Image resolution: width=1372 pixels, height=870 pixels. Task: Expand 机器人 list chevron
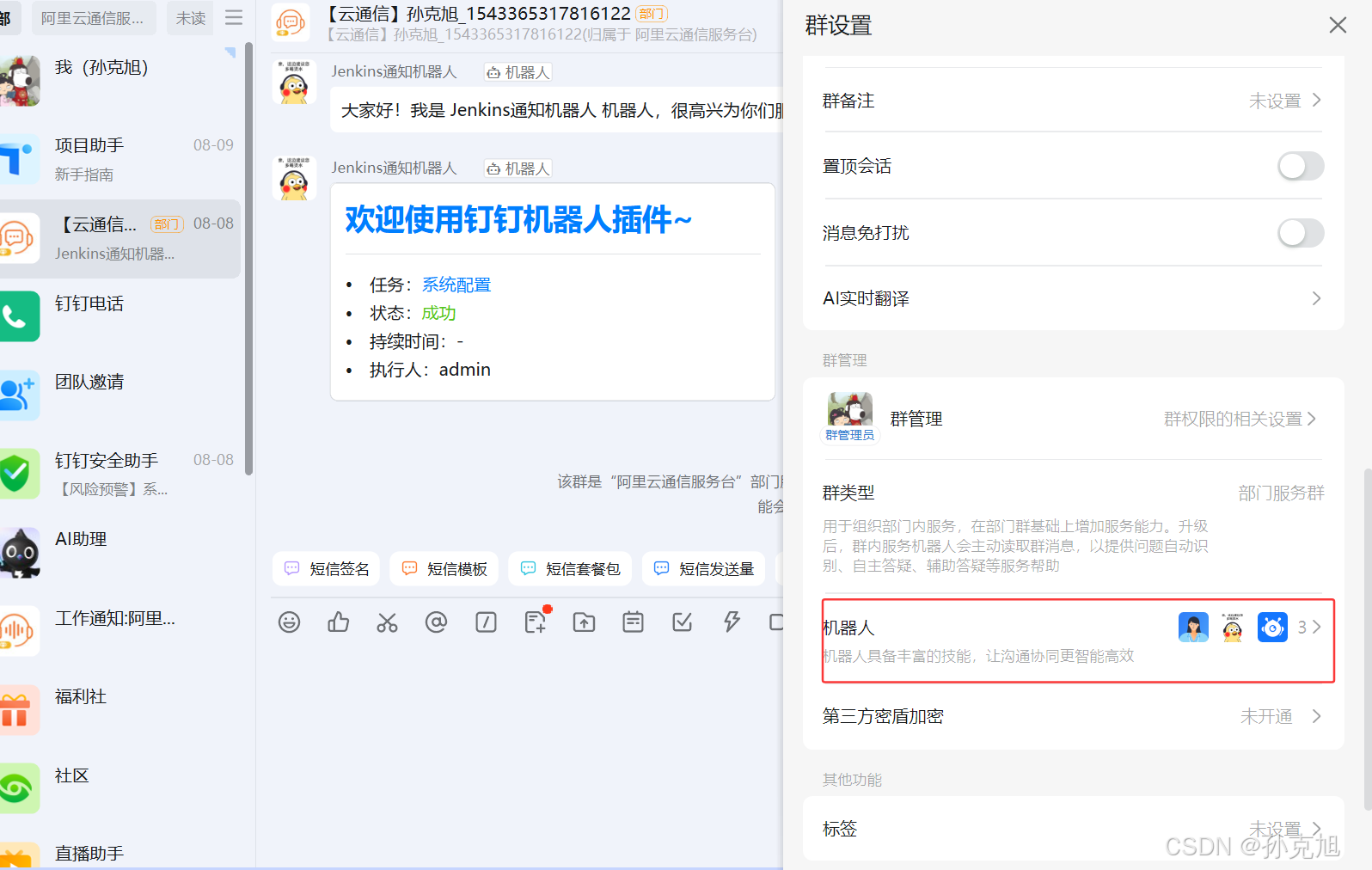coord(1316,628)
